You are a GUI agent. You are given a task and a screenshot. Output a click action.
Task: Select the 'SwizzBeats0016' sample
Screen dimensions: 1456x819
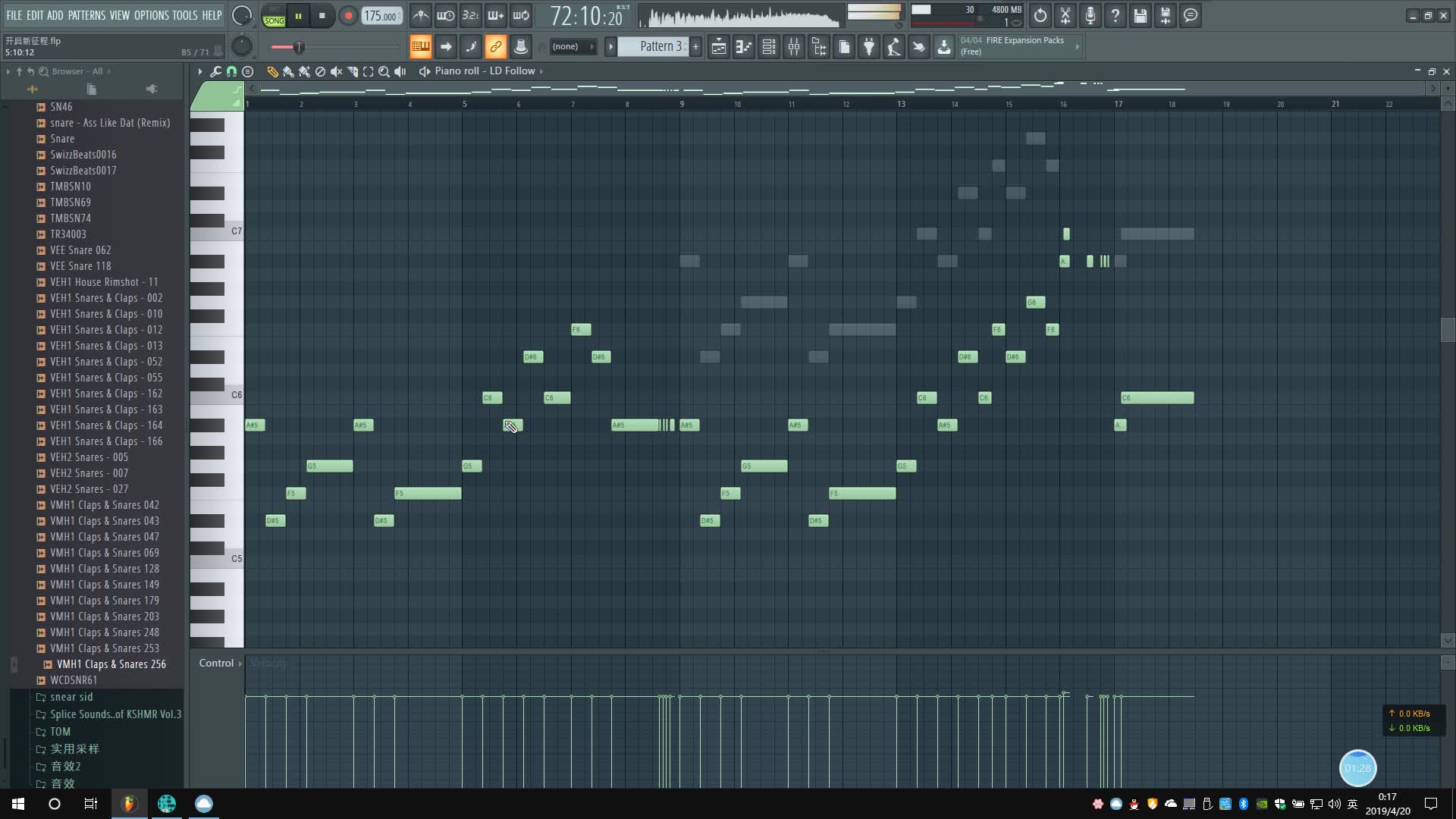click(83, 155)
